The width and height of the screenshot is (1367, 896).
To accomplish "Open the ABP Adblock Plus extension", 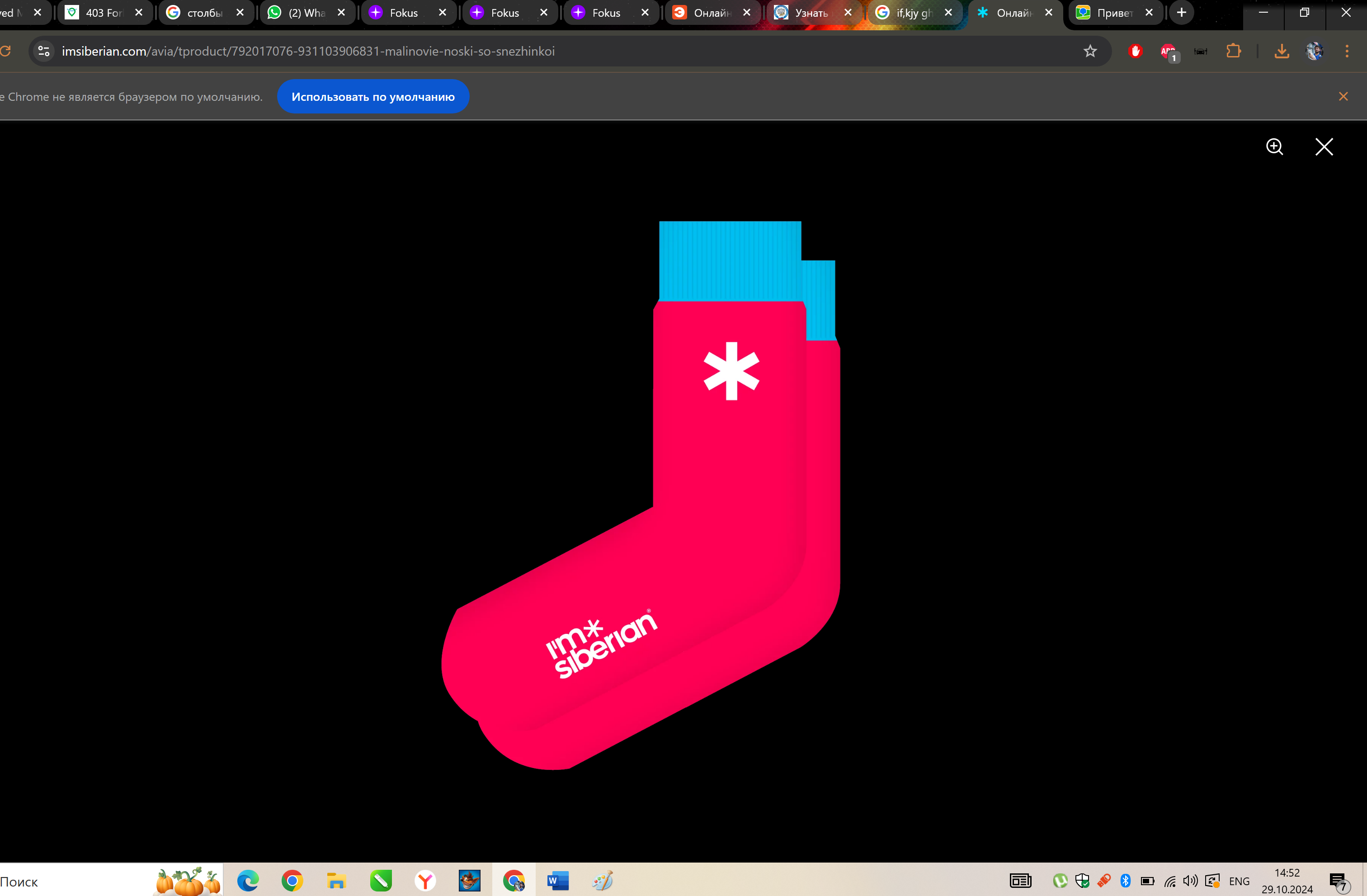I will pyautogui.click(x=1168, y=52).
